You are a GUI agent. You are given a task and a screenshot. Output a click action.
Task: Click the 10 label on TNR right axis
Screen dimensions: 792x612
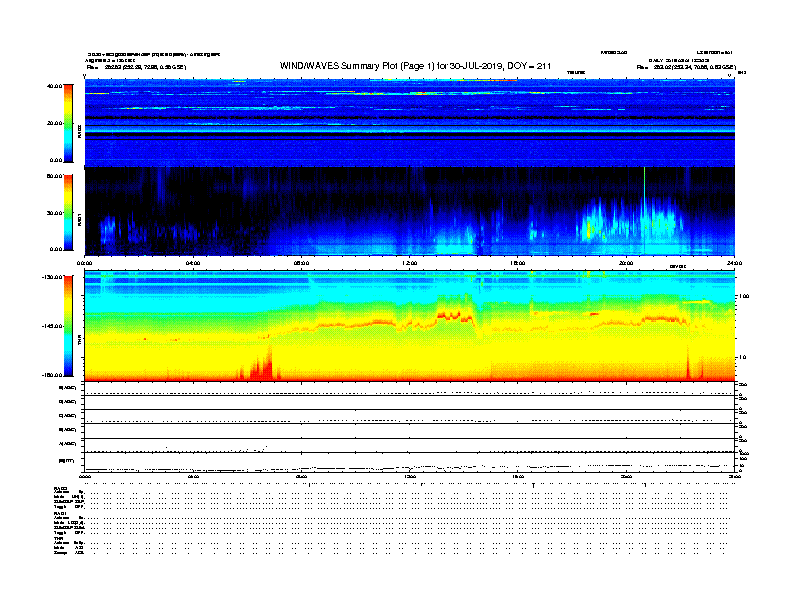(x=742, y=357)
